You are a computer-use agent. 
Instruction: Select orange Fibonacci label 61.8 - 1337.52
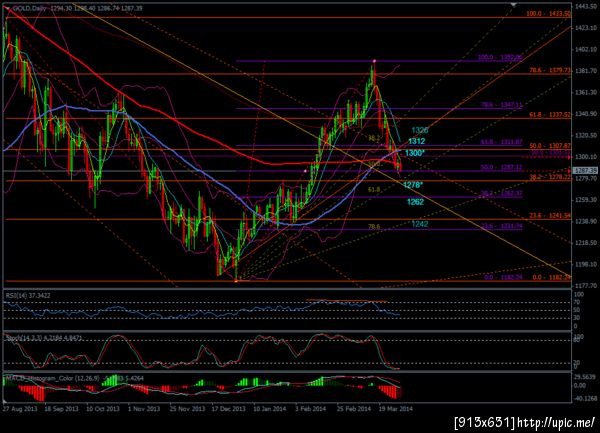click(x=550, y=114)
